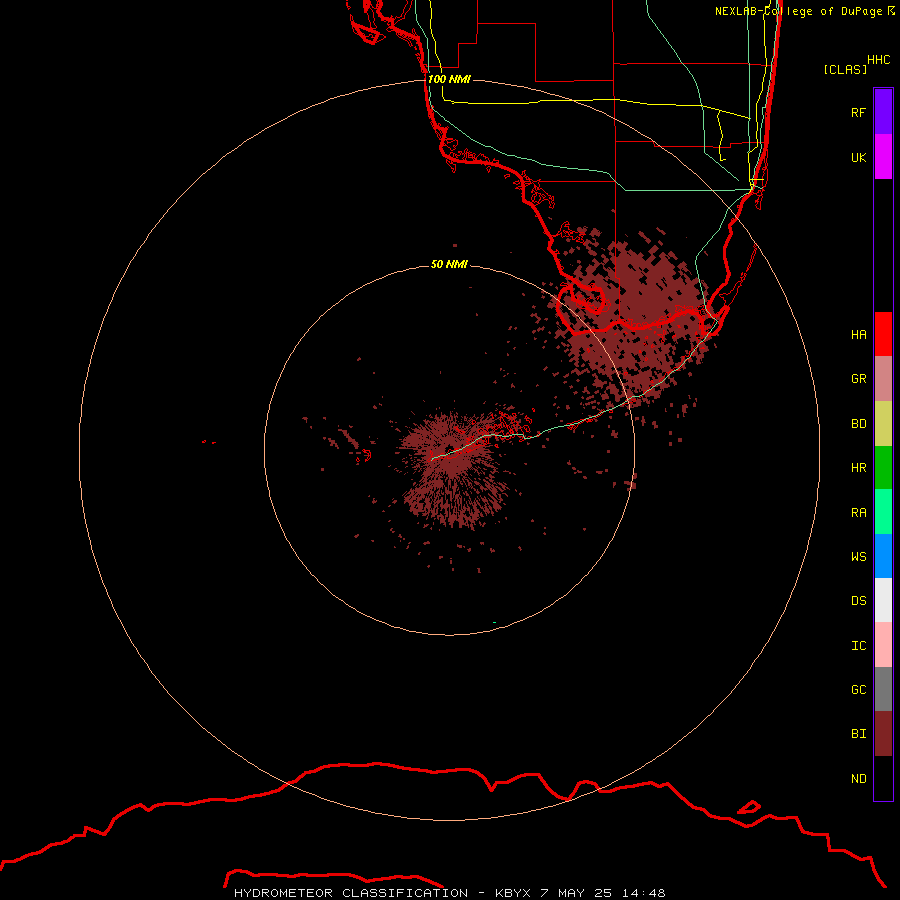Click the RF legend label text
This screenshot has height=900, width=900.
tap(859, 112)
